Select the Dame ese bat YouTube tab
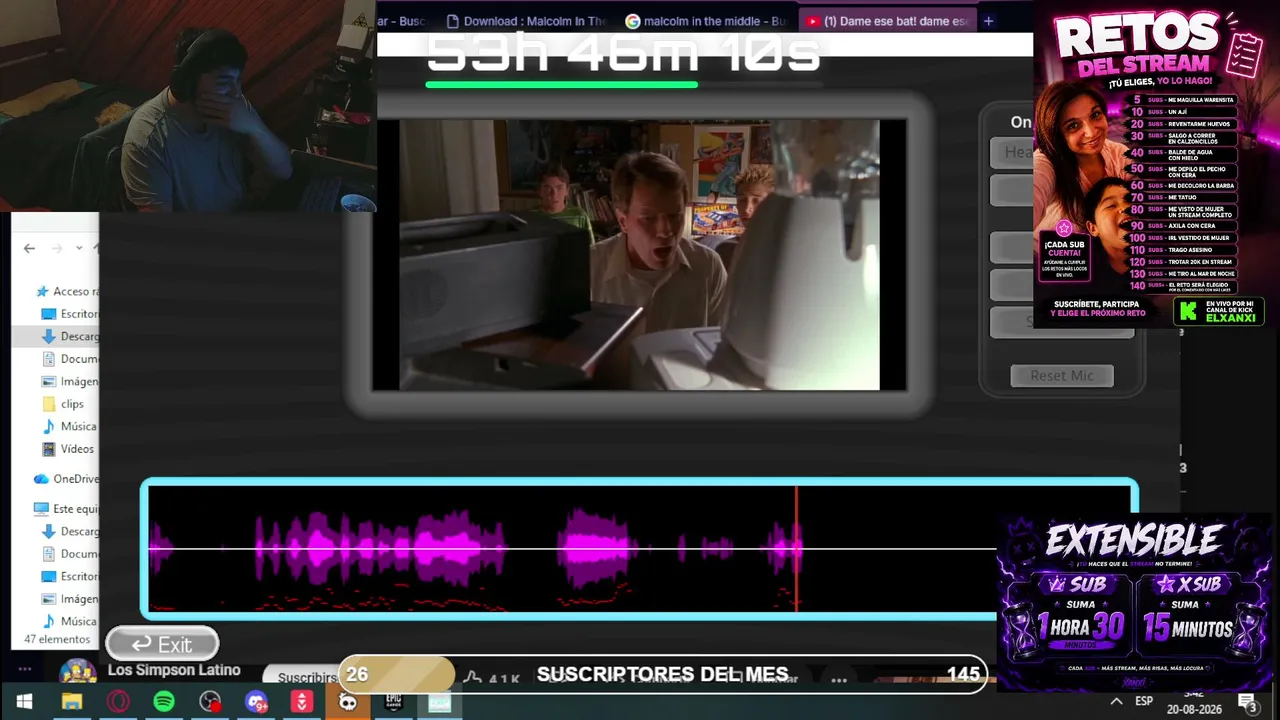1280x720 pixels. click(x=887, y=21)
